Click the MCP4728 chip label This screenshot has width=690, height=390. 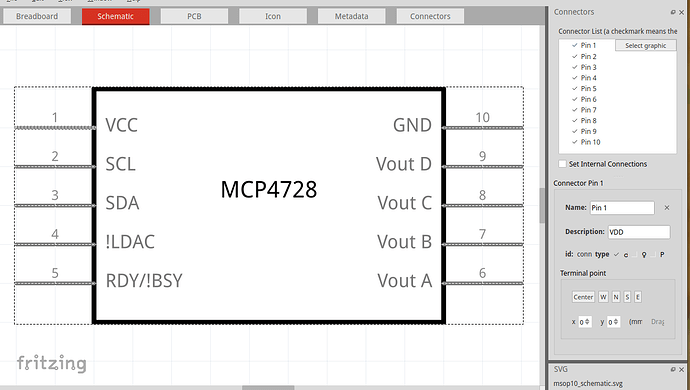point(268,190)
